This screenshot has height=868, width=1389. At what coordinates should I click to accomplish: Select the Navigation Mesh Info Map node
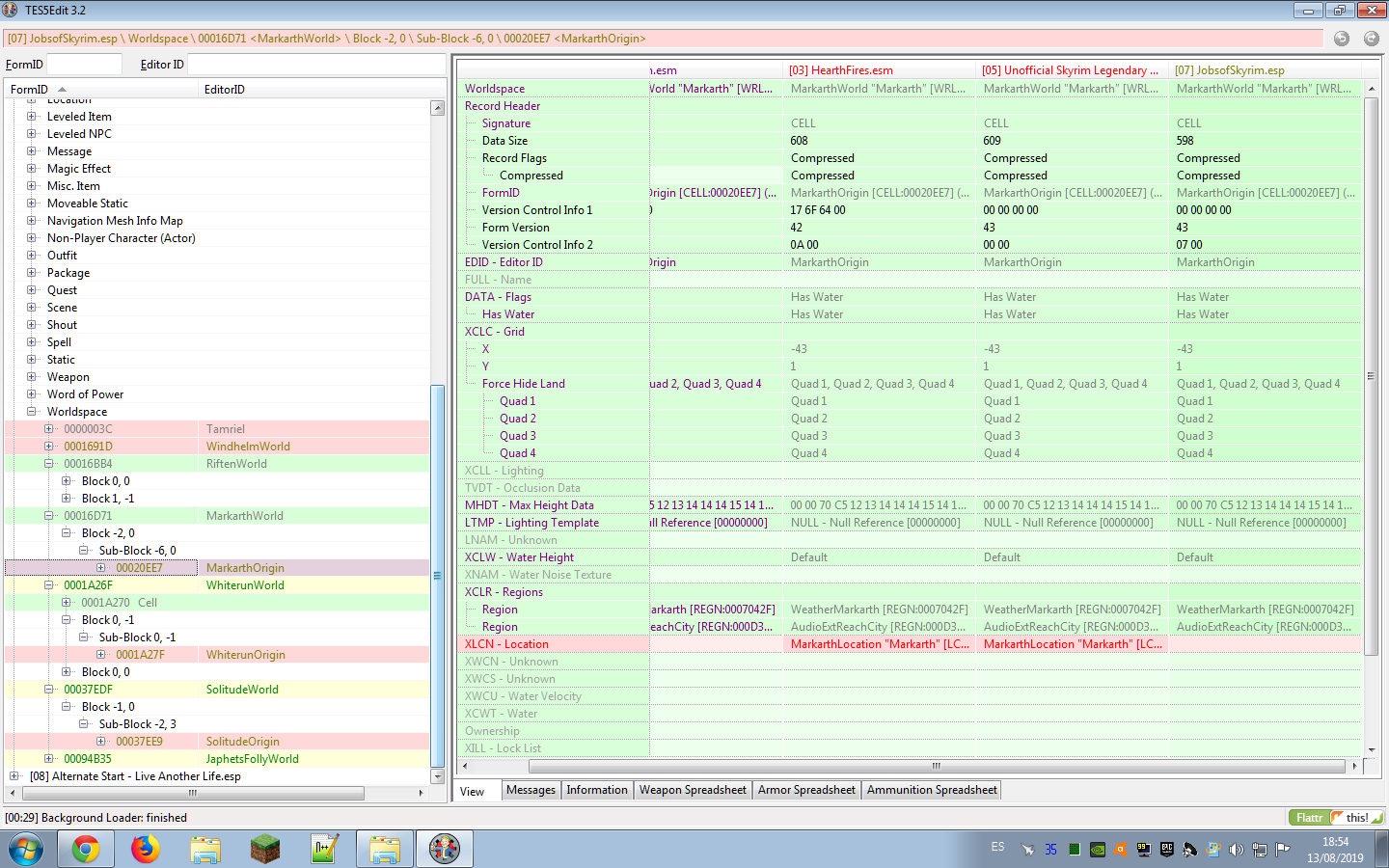(x=115, y=221)
